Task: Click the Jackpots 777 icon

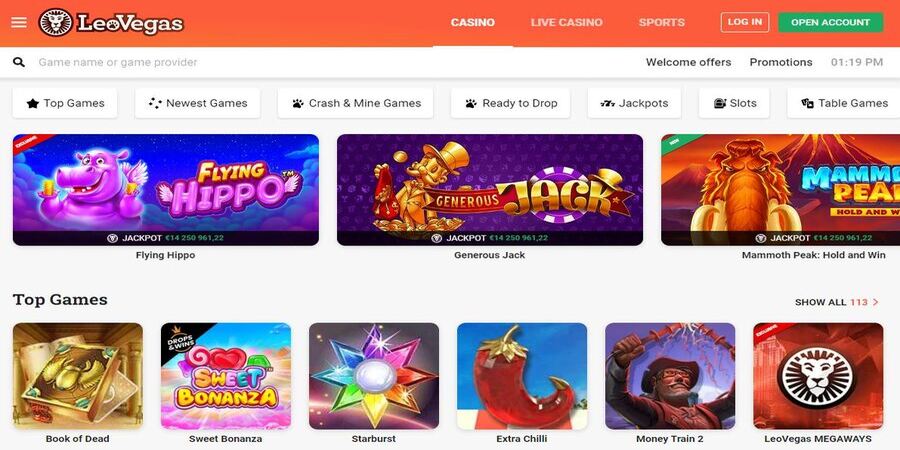Action: tap(607, 103)
